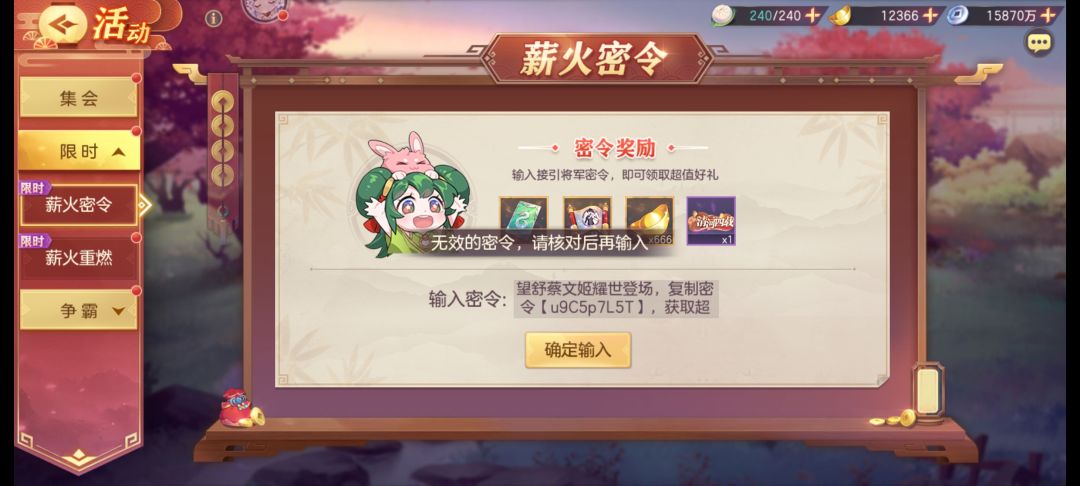Add gold ingots with the plus icon

(931, 15)
